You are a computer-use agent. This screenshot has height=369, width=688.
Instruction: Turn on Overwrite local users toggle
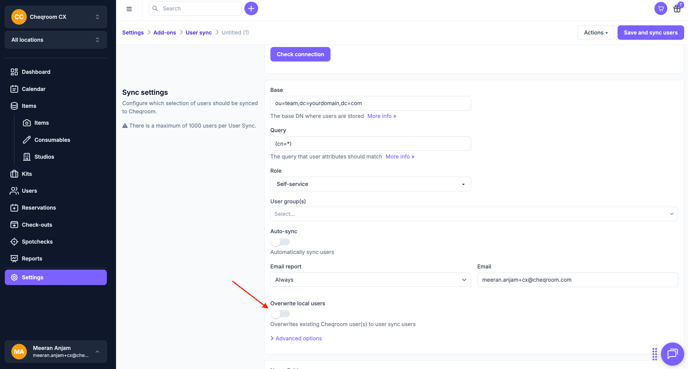pyautogui.click(x=280, y=314)
